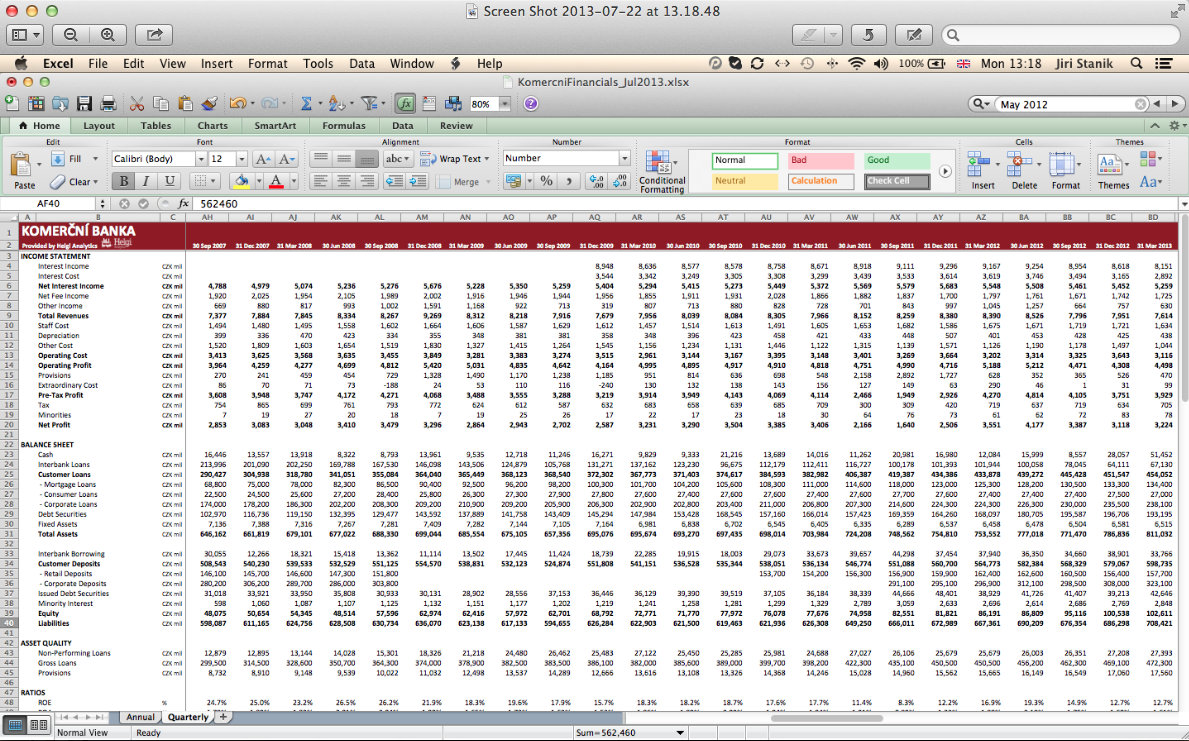Toggle Italic formatting

pyautogui.click(x=146, y=181)
